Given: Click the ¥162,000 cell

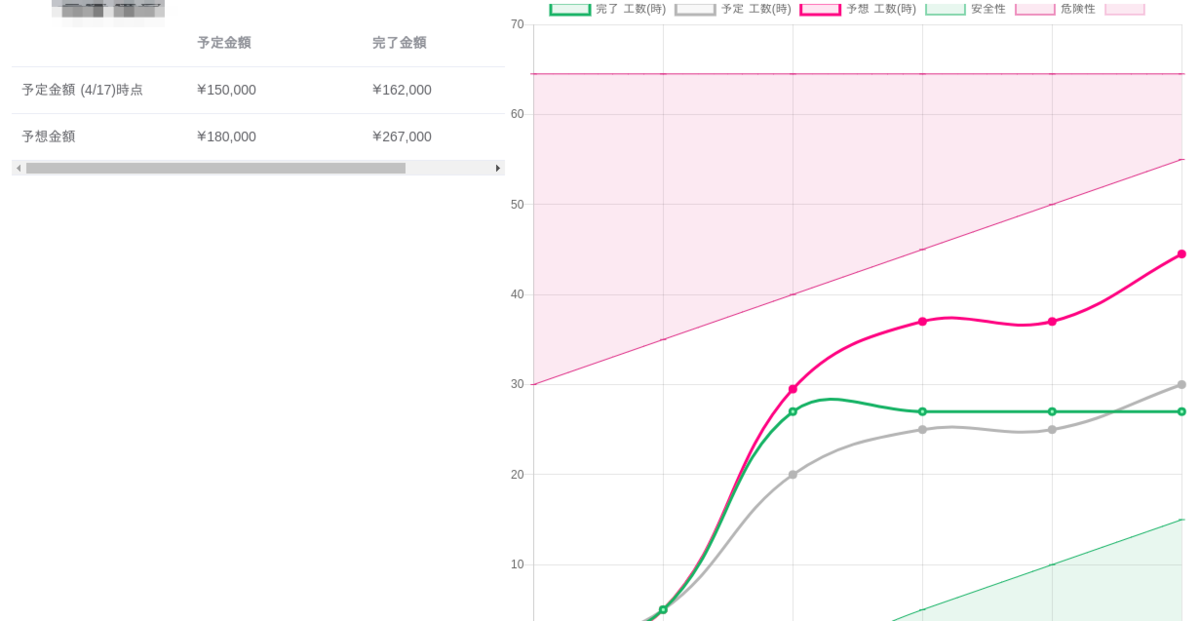Looking at the screenshot, I should (x=402, y=90).
